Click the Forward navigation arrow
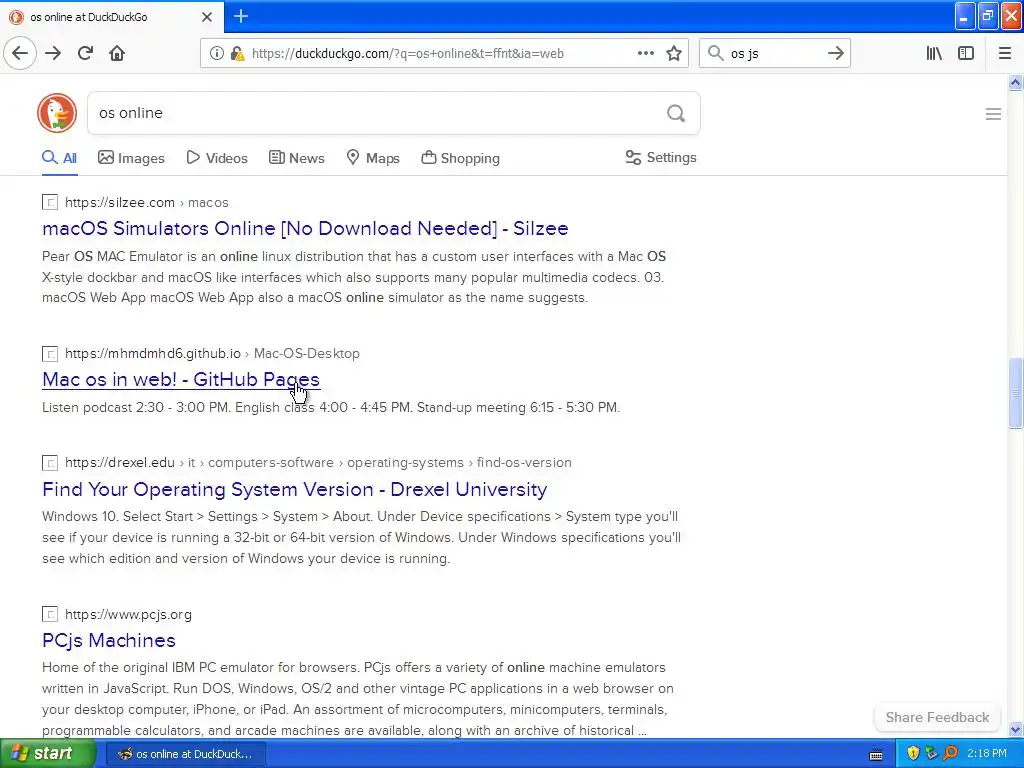The width and height of the screenshot is (1024, 768). (53, 53)
